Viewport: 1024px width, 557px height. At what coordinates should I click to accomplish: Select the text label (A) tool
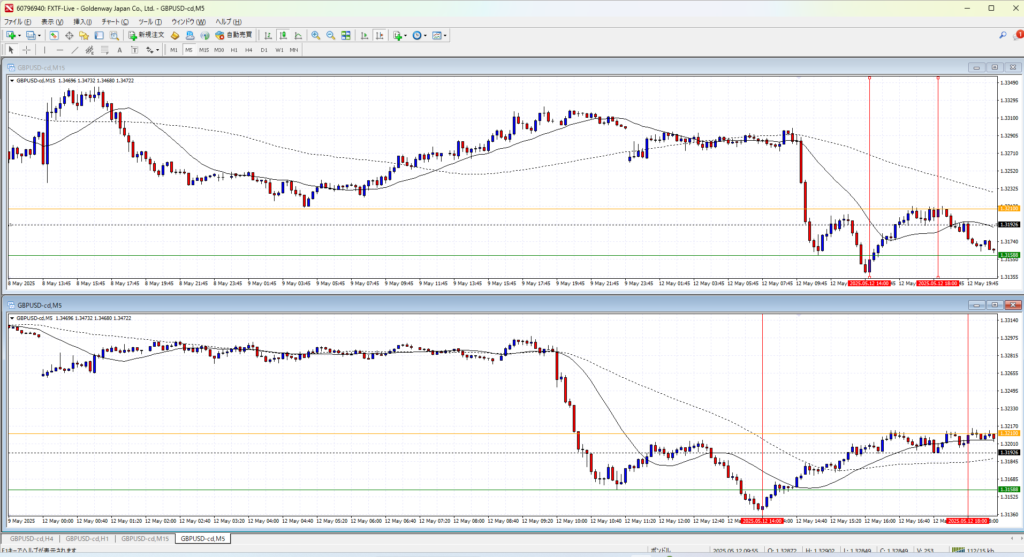(x=119, y=49)
